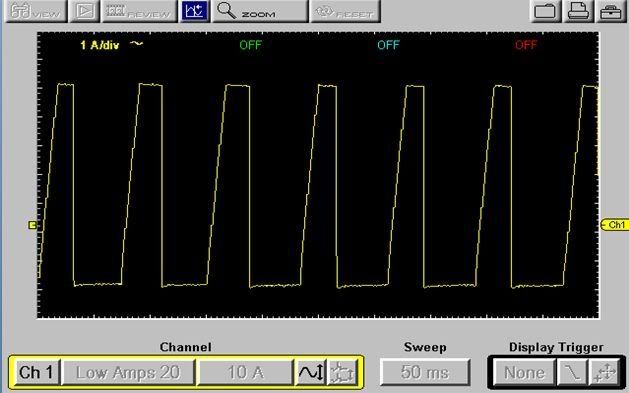The width and height of the screenshot is (629, 393).
Task: Click the green OFF channel label
Action: [250, 45]
